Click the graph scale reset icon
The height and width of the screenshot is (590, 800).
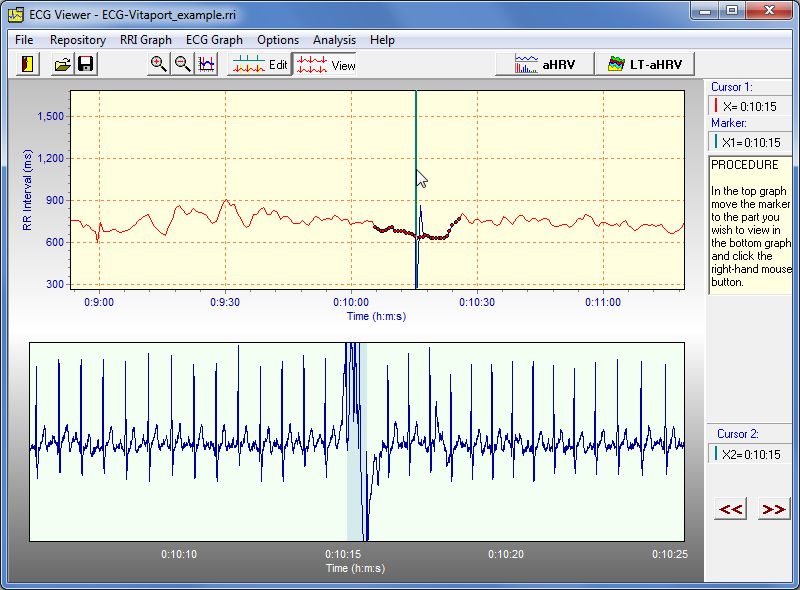tap(206, 65)
